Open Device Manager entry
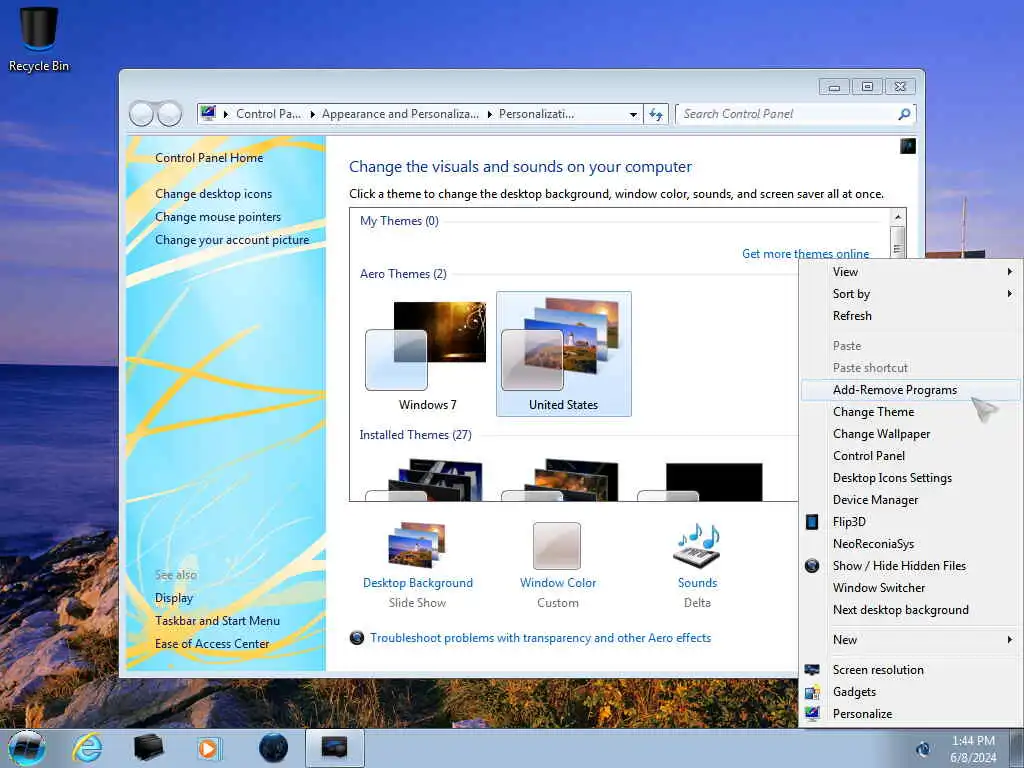The width and height of the screenshot is (1024, 768). [910, 500]
